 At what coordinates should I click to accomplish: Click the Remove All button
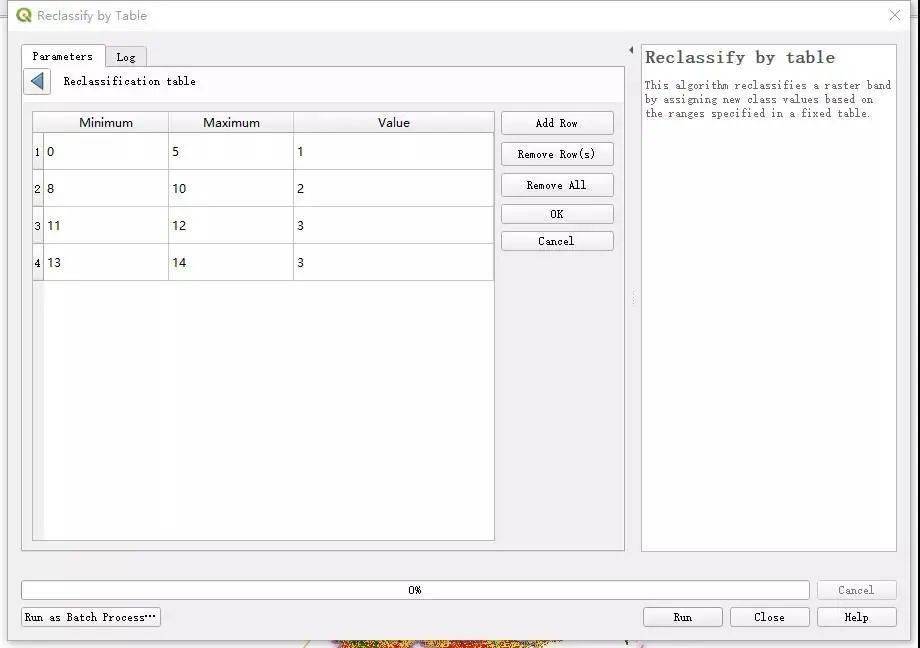click(556, 184)
